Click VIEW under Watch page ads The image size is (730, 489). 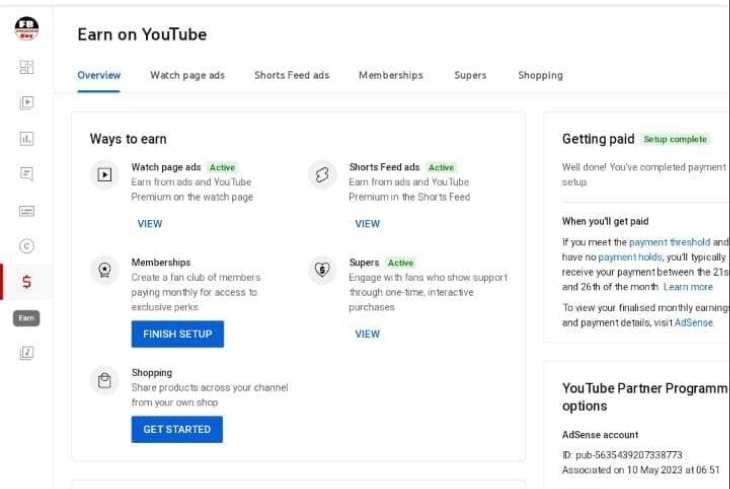pos(149,224)
